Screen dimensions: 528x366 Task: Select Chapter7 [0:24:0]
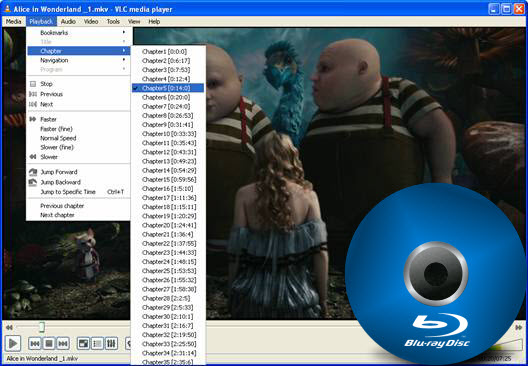point(168,106)
